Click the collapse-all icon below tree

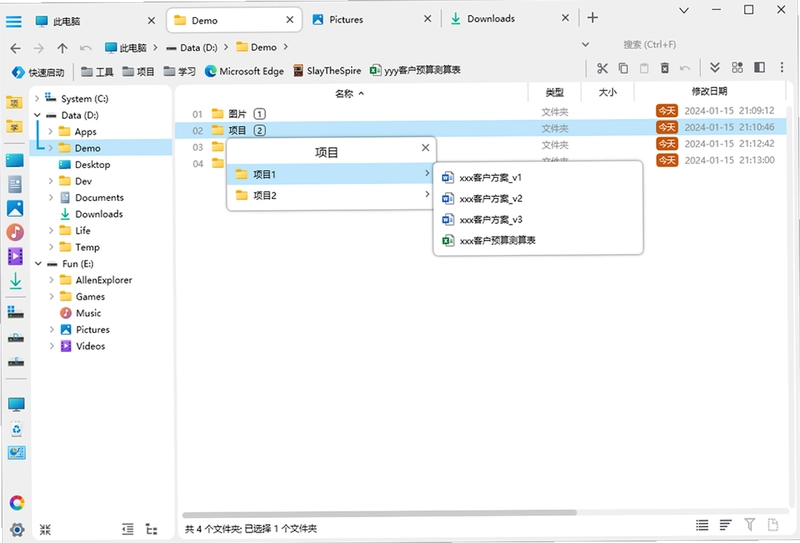[45, 529]
